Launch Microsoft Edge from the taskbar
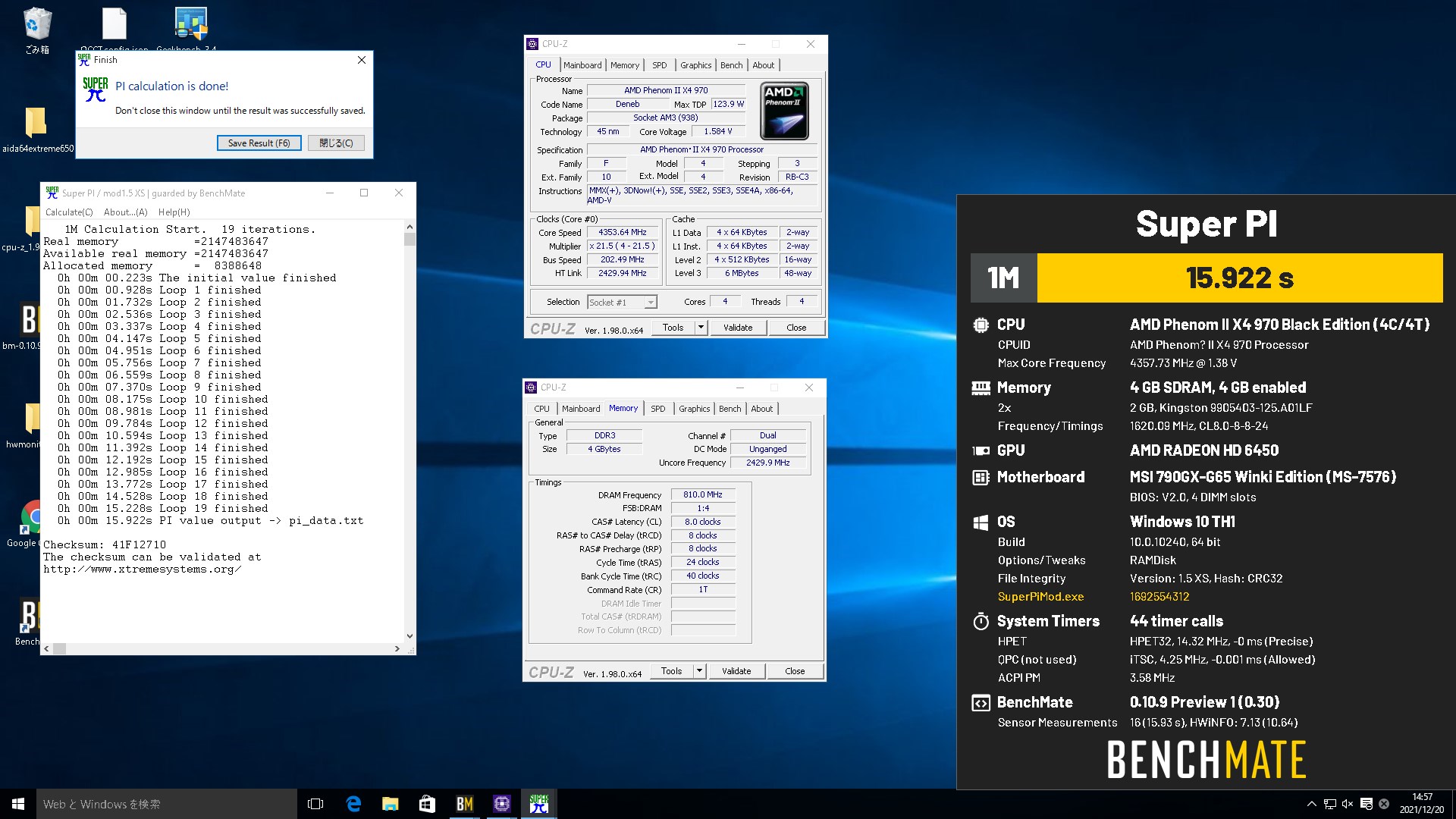This screenshot has height=819, width=1456. [x=353, y=804]
